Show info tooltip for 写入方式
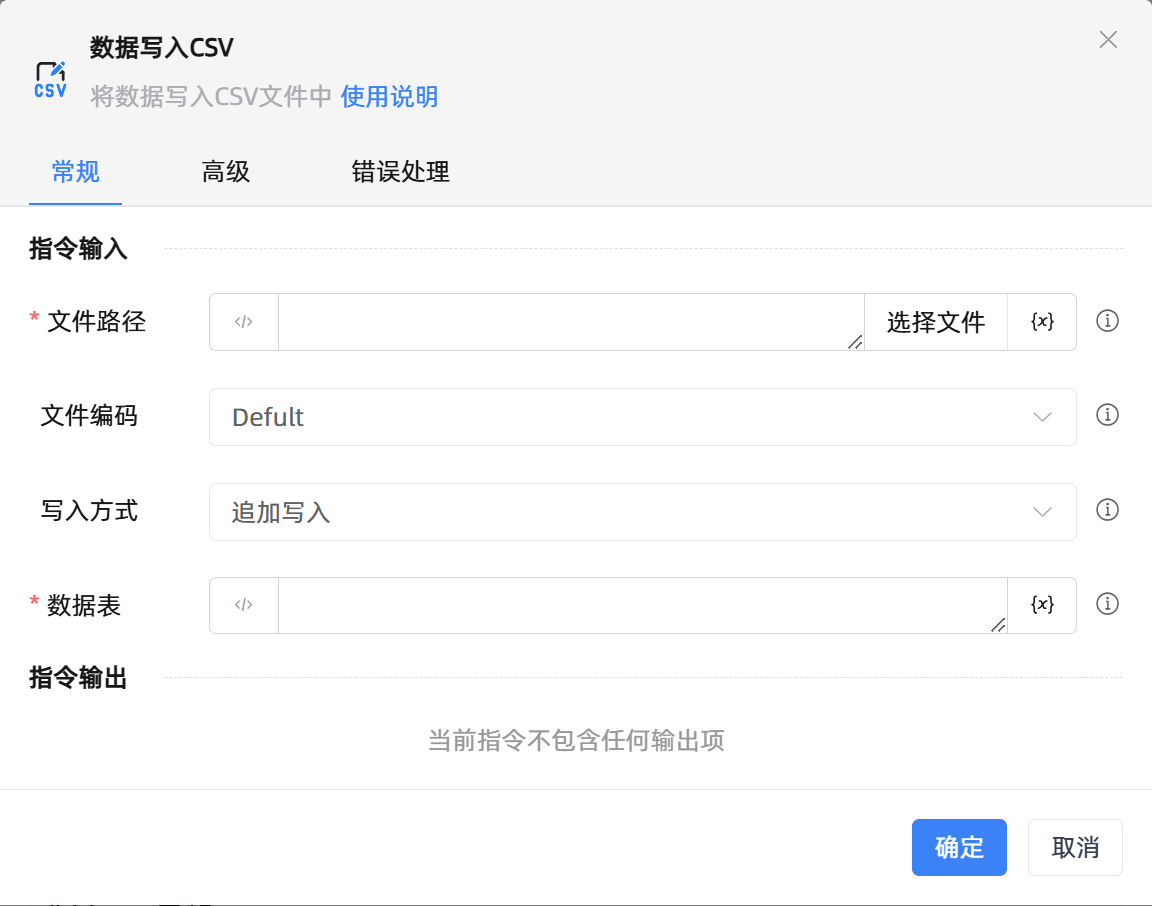Viewport: 1152px width, 906px height. click(1107, 510)
